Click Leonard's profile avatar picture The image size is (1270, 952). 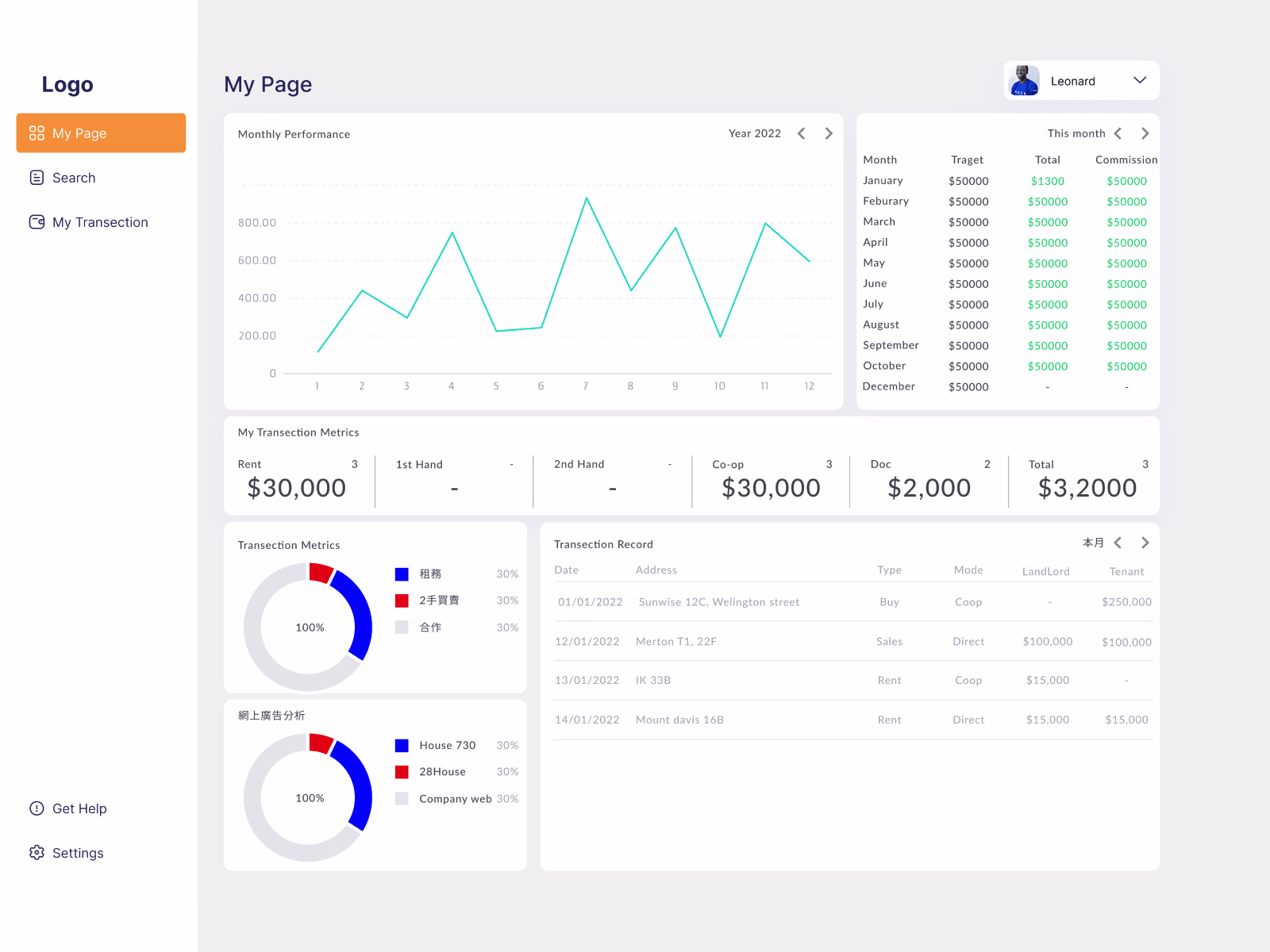(1025, 80)
